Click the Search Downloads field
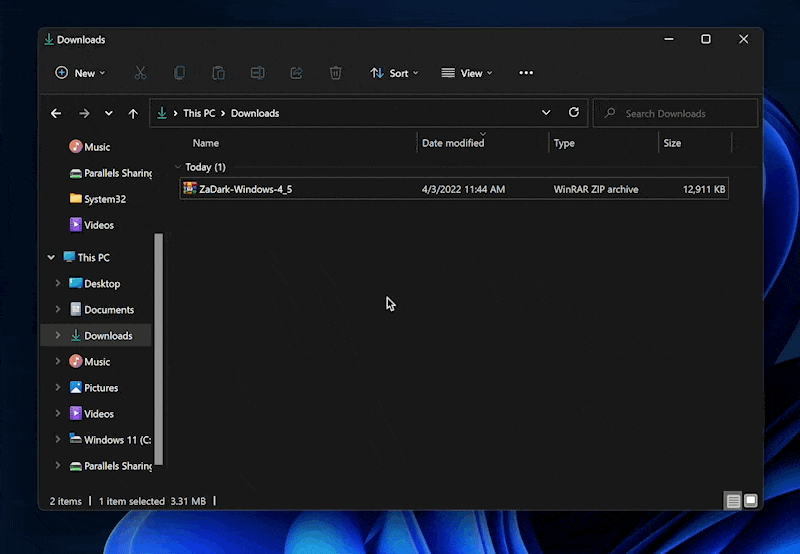The height and width of the screenshot is (554, 800). [676, 113]
